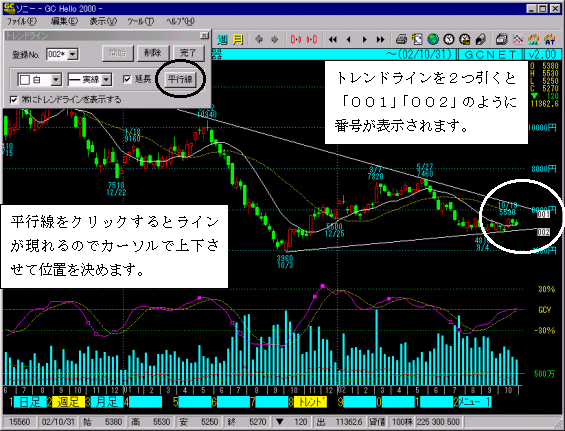Click the white color swatch in the trendline panel
This screenshot has height=431, width=565.
(x=25, y=80)
